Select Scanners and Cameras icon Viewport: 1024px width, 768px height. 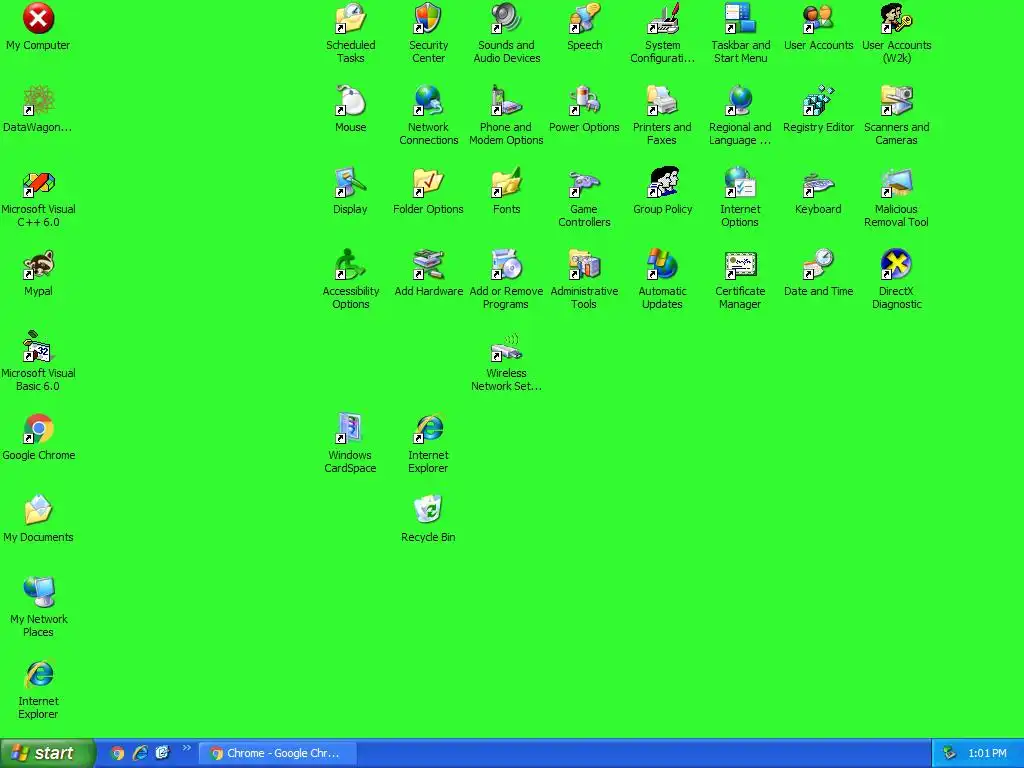click(x=896, y=101)
